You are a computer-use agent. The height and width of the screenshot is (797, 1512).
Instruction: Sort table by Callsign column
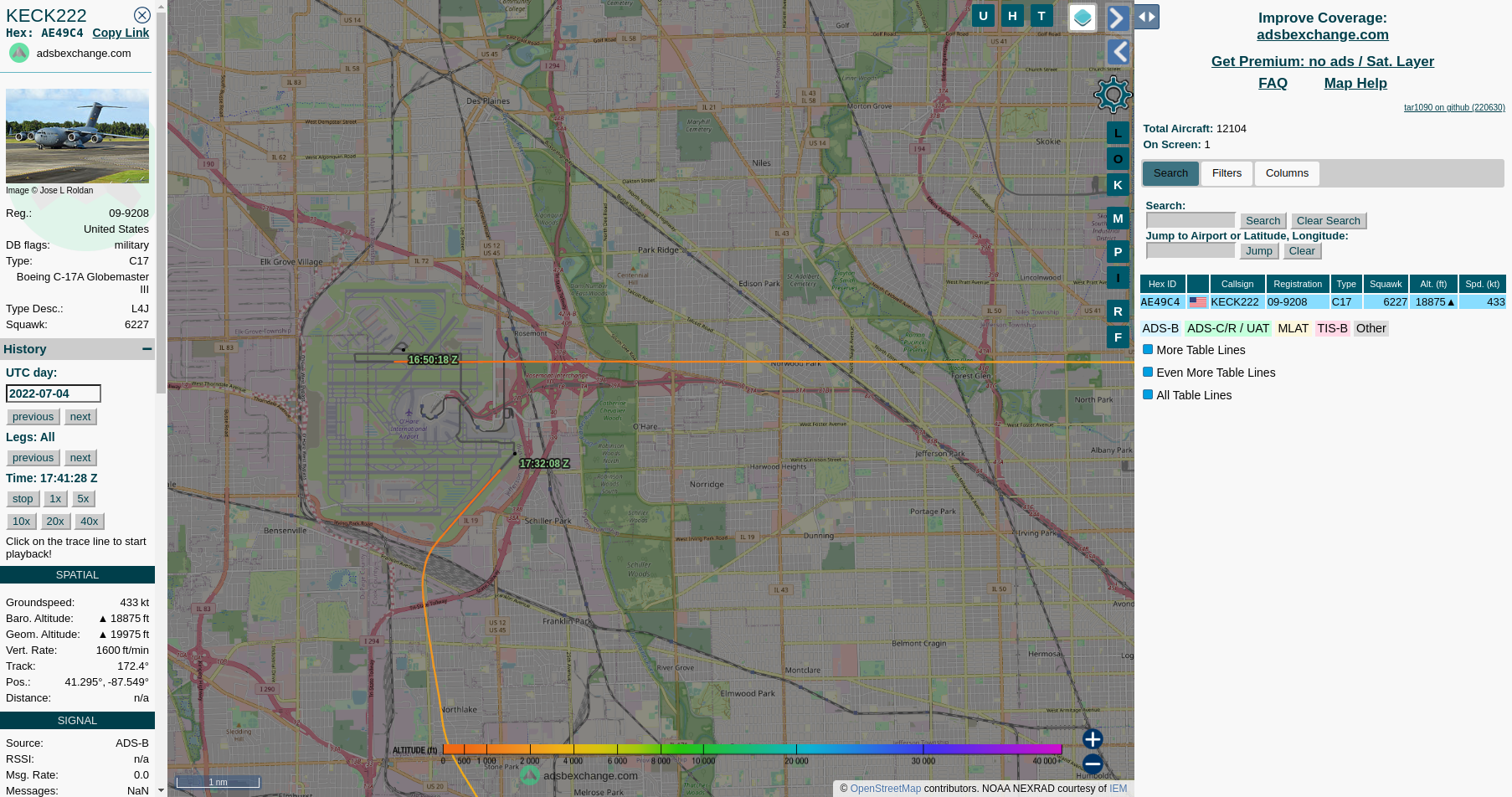point(1237,284)
